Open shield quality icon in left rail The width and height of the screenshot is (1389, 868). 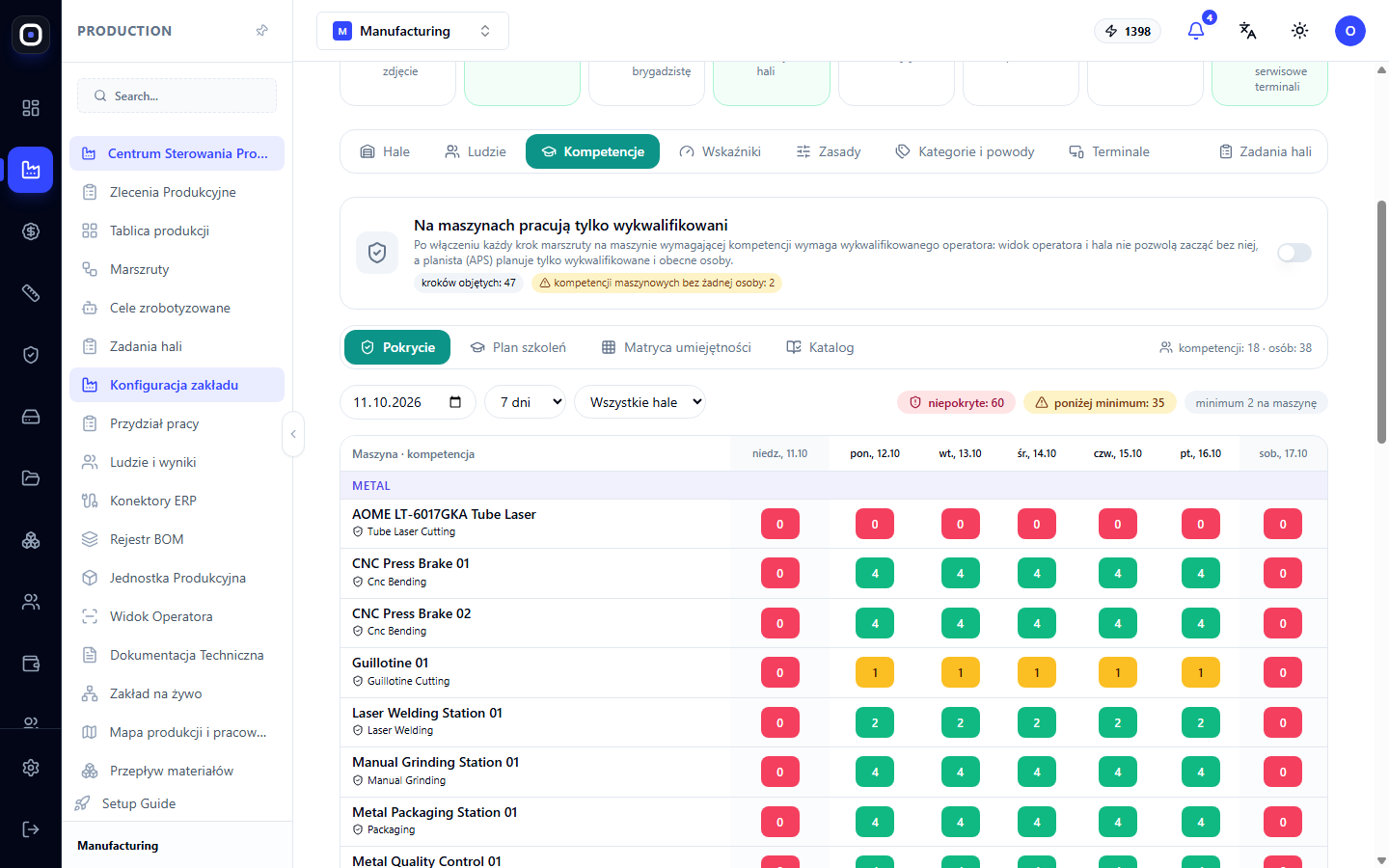tap(31, 355)
